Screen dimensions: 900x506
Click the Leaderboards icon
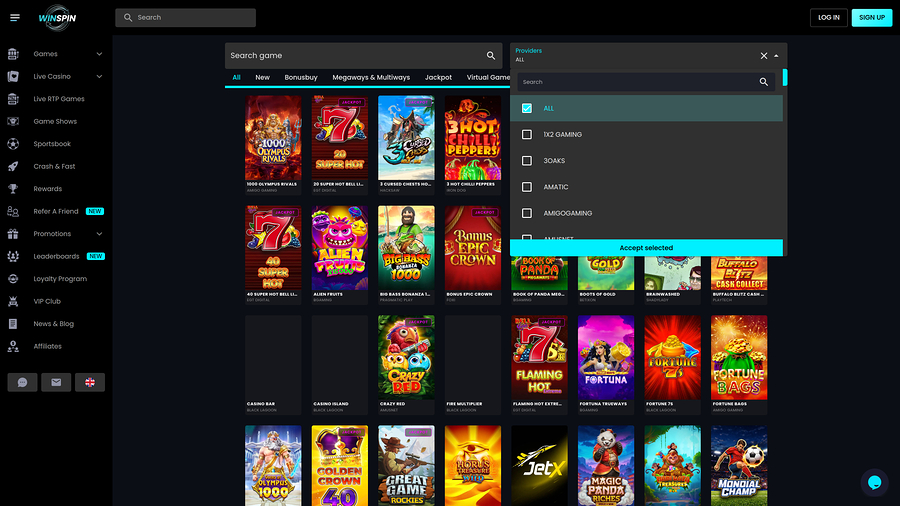click(x=13, y=256)
